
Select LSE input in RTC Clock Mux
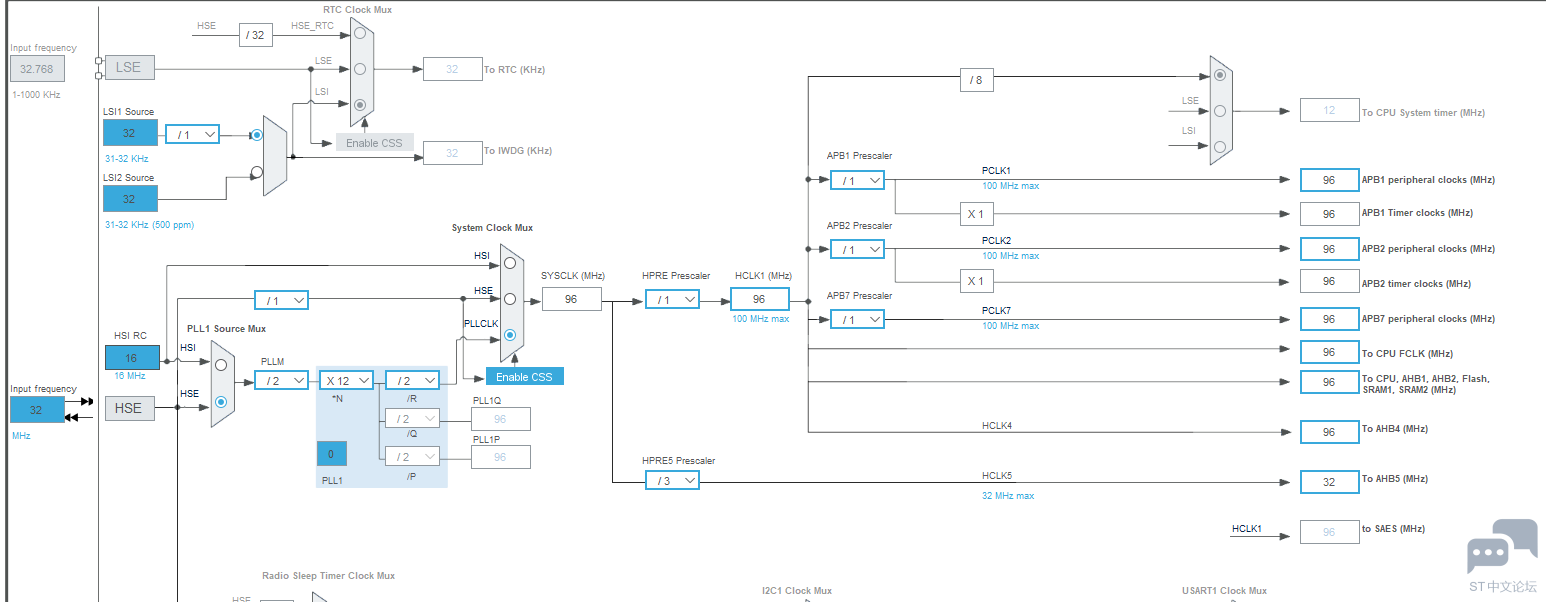pos(360,69)
